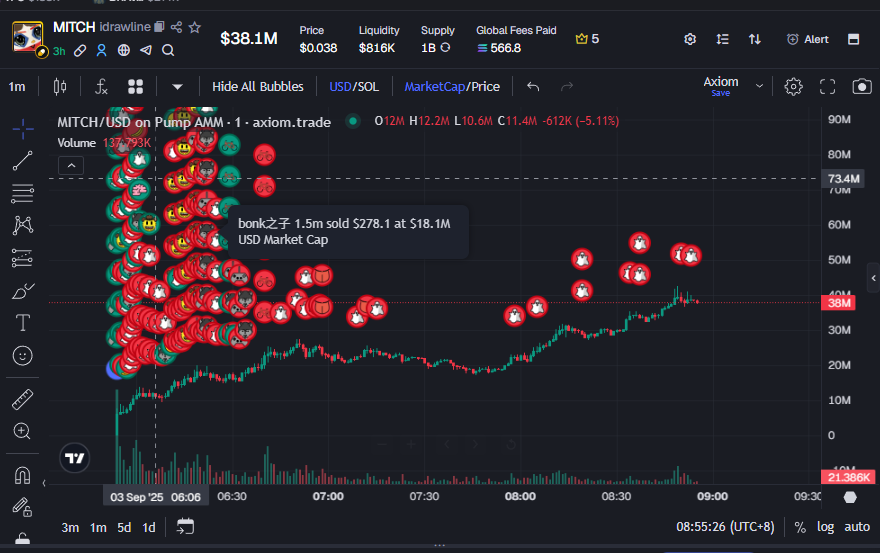Click the idrawline token name
880x553 pixels.
coord(125,26)
